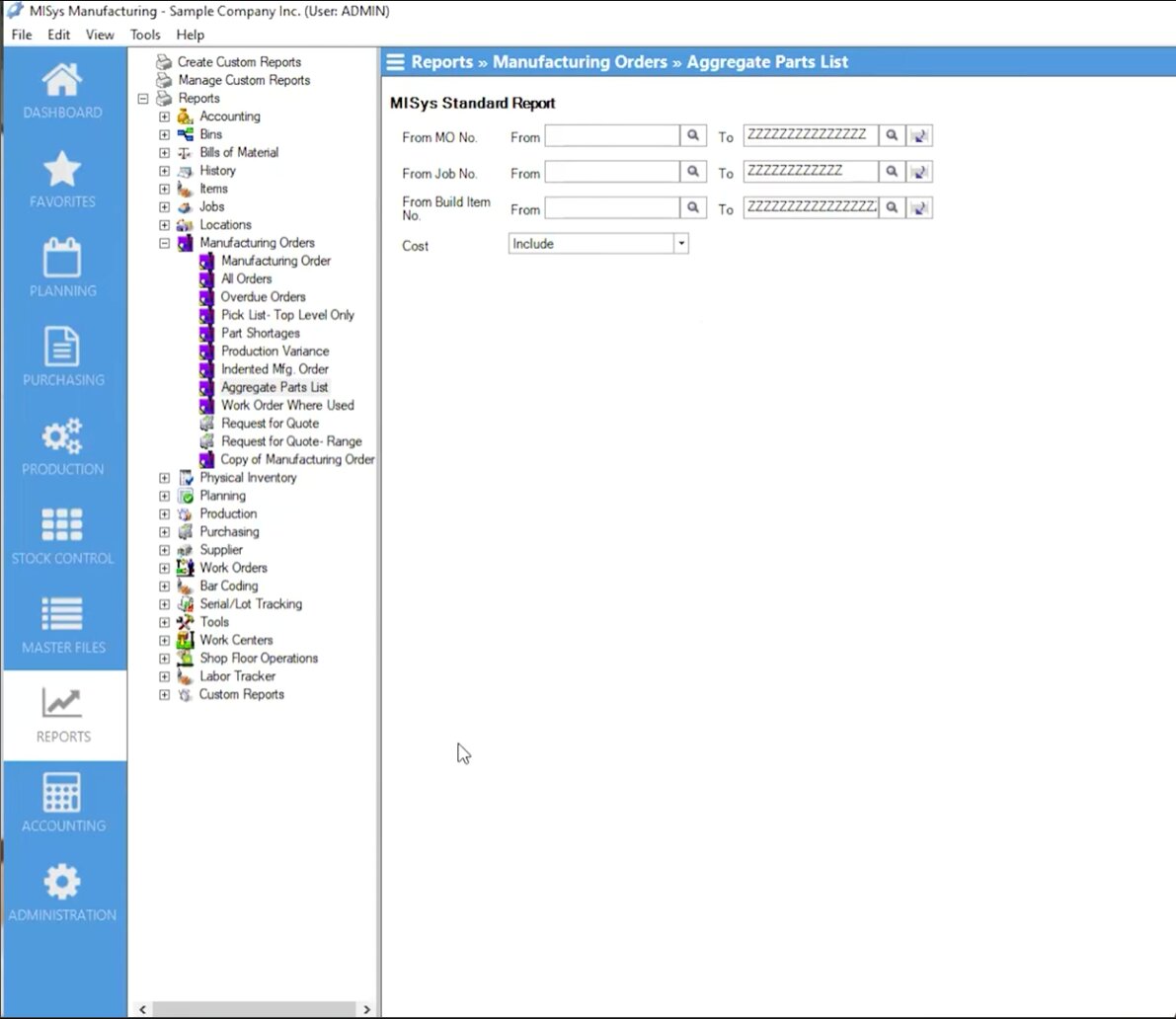Click the To Build Item No. search magnifier
1176x1019 pixels.
click(x=892, y=208)
